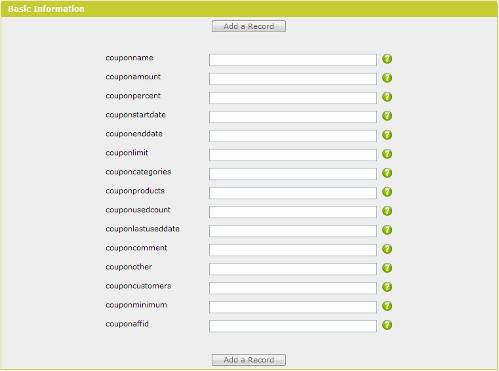Viewport: 499px width, 371px height.
Task: Click into the couponminimum text box
Action: (293, 307)
